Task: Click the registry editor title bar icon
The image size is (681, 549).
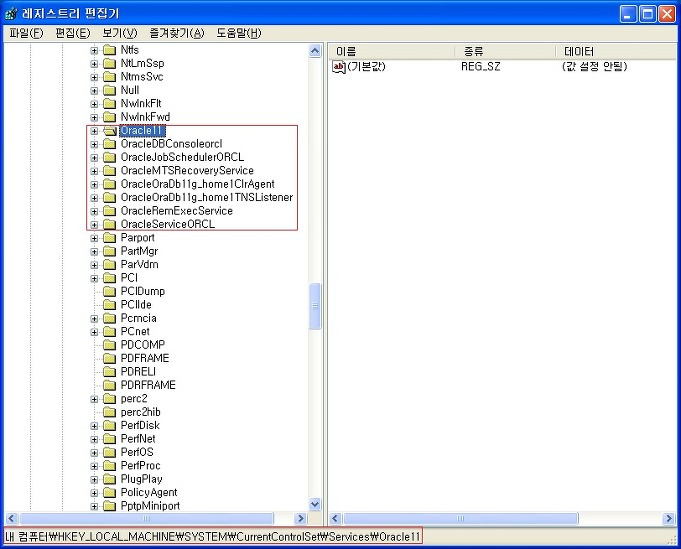Action: click(x=11, y=14)
